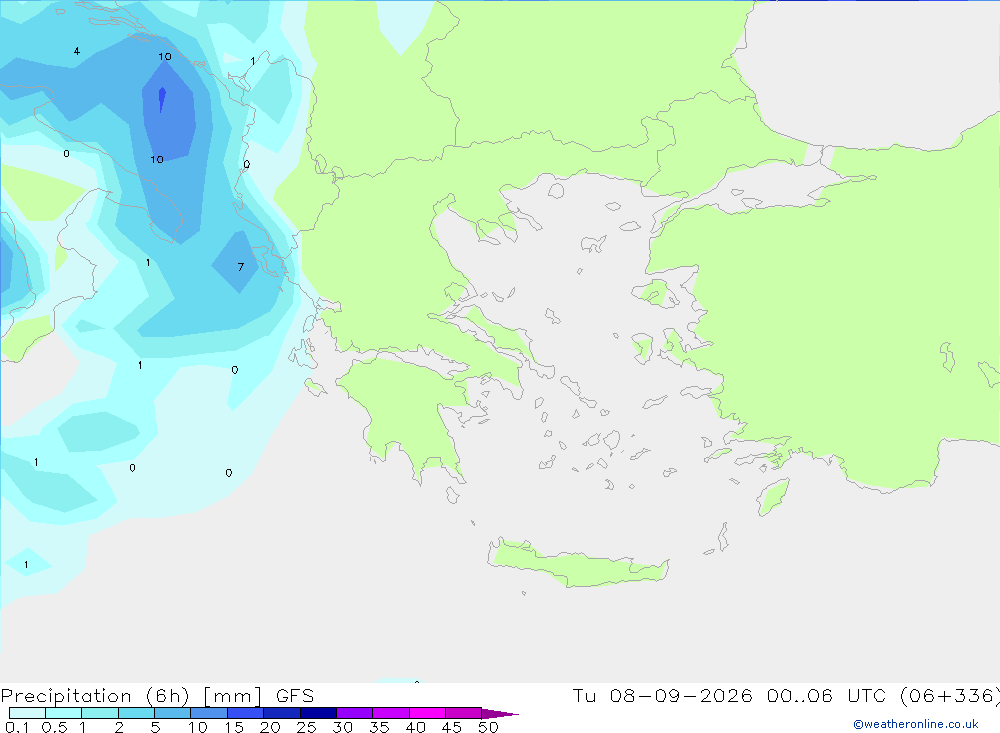The image size is (1000, 733).
Task: Click the legend label '45'
Action: [452, 727]
